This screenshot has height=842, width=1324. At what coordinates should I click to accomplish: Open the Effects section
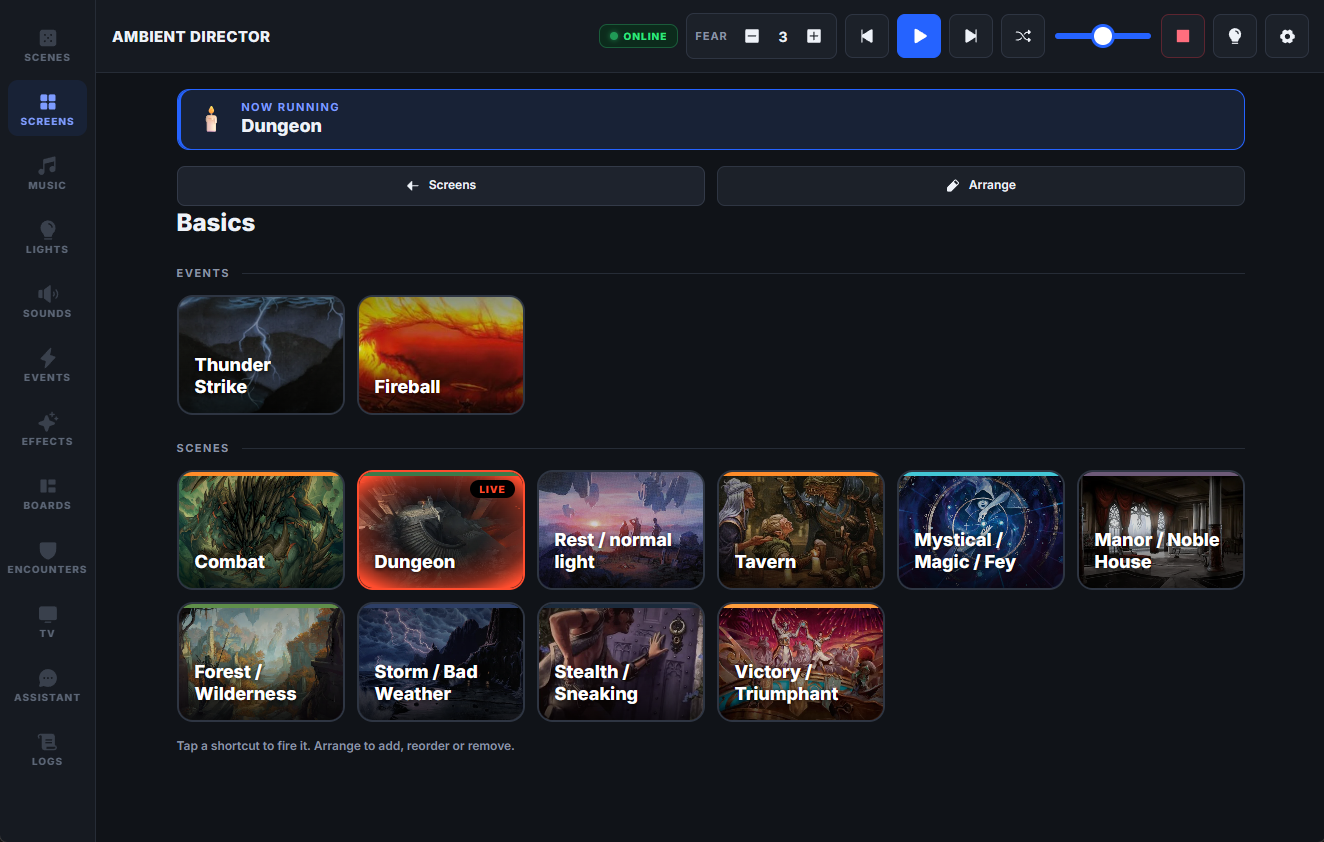tap(47, 428)
